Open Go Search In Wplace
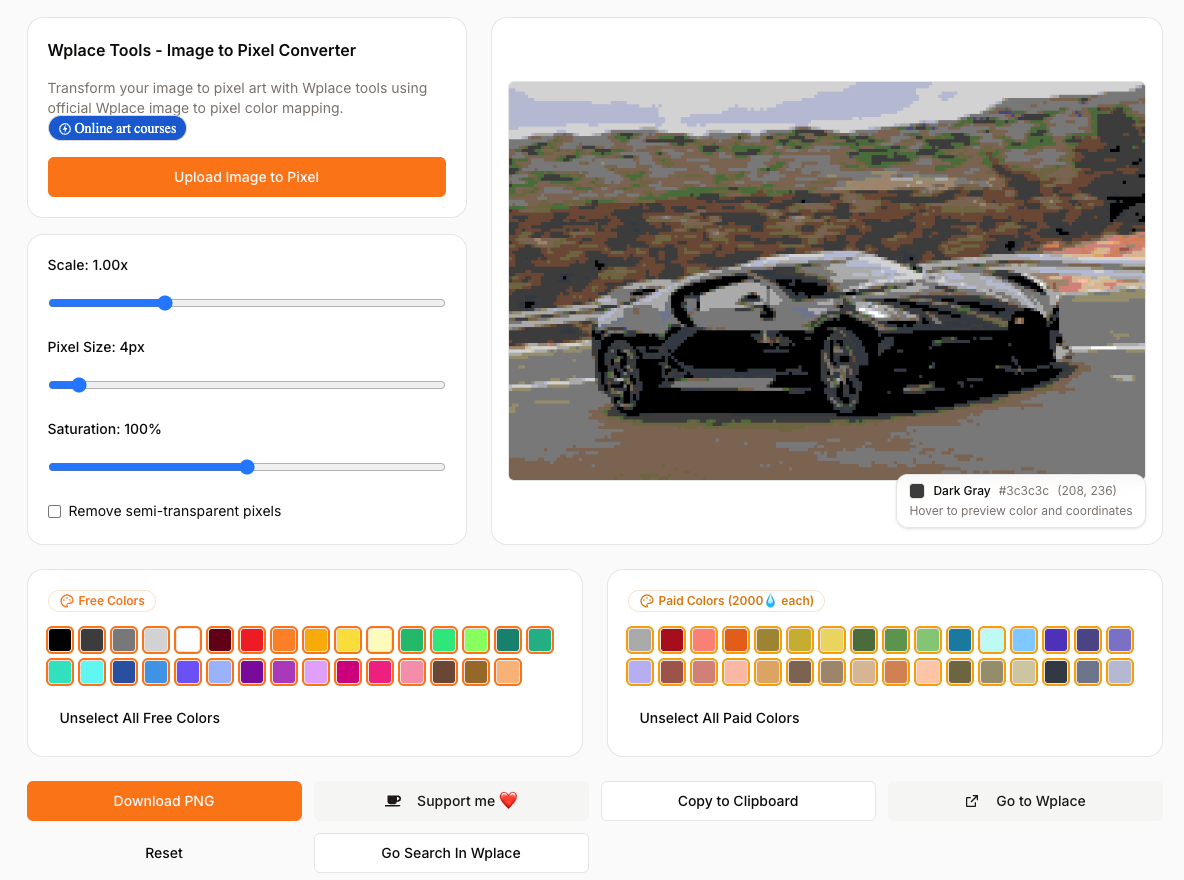This screenshot has width=1184, height=880. (x=451, y=852)
